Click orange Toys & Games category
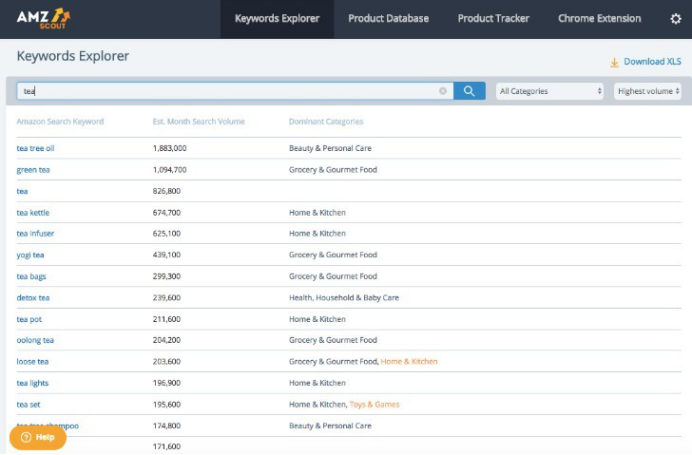Viewport: 692px width, 455px height. pos(374,405)
